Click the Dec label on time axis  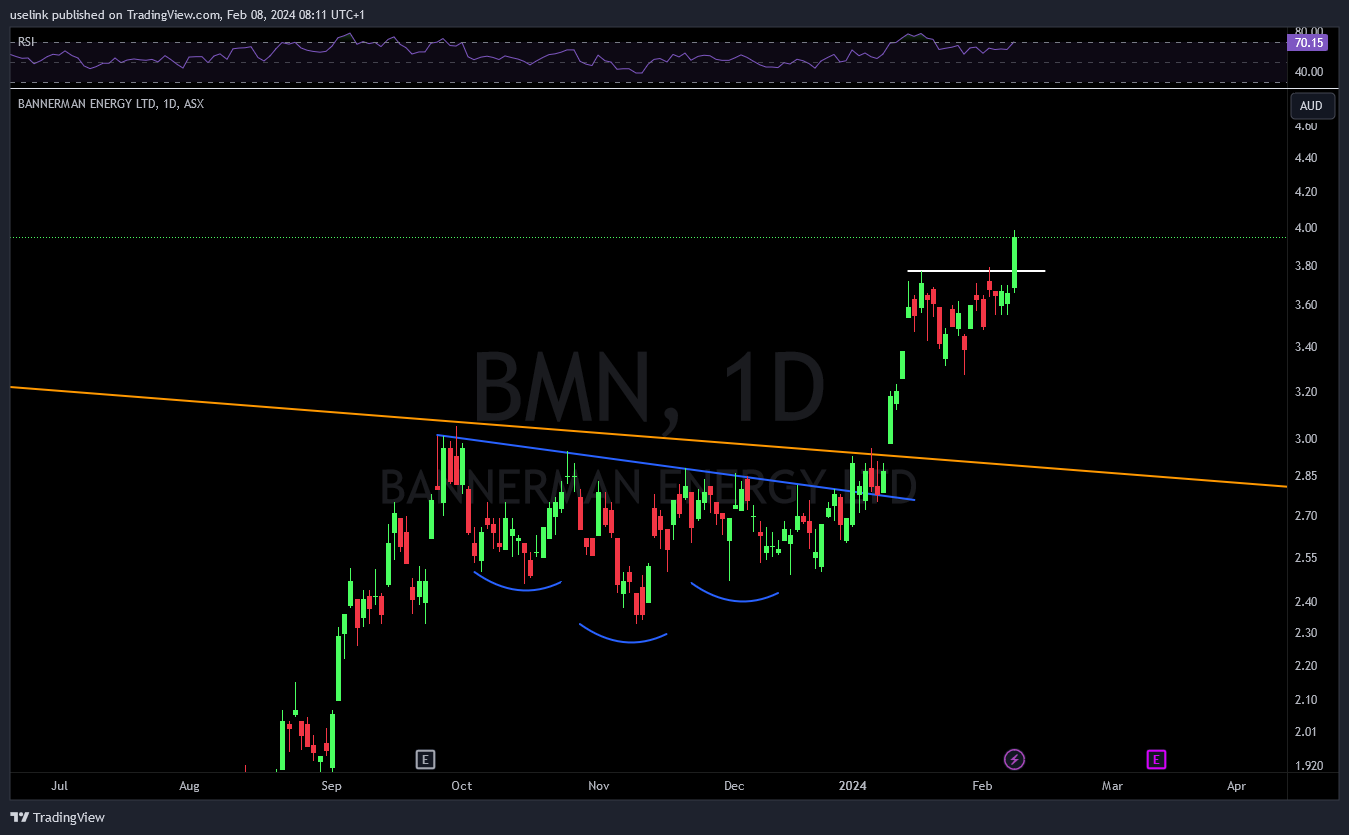[734, 786]
